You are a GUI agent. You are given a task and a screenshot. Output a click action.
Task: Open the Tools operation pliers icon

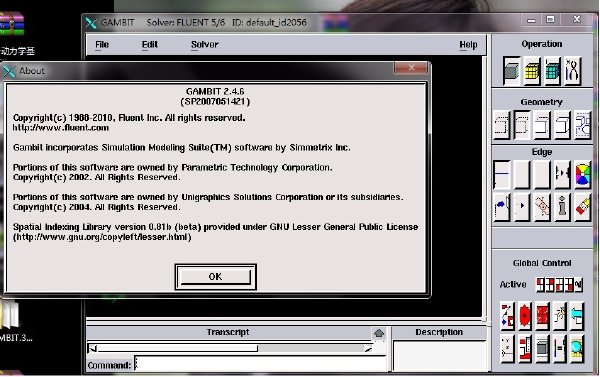point(572,71)
